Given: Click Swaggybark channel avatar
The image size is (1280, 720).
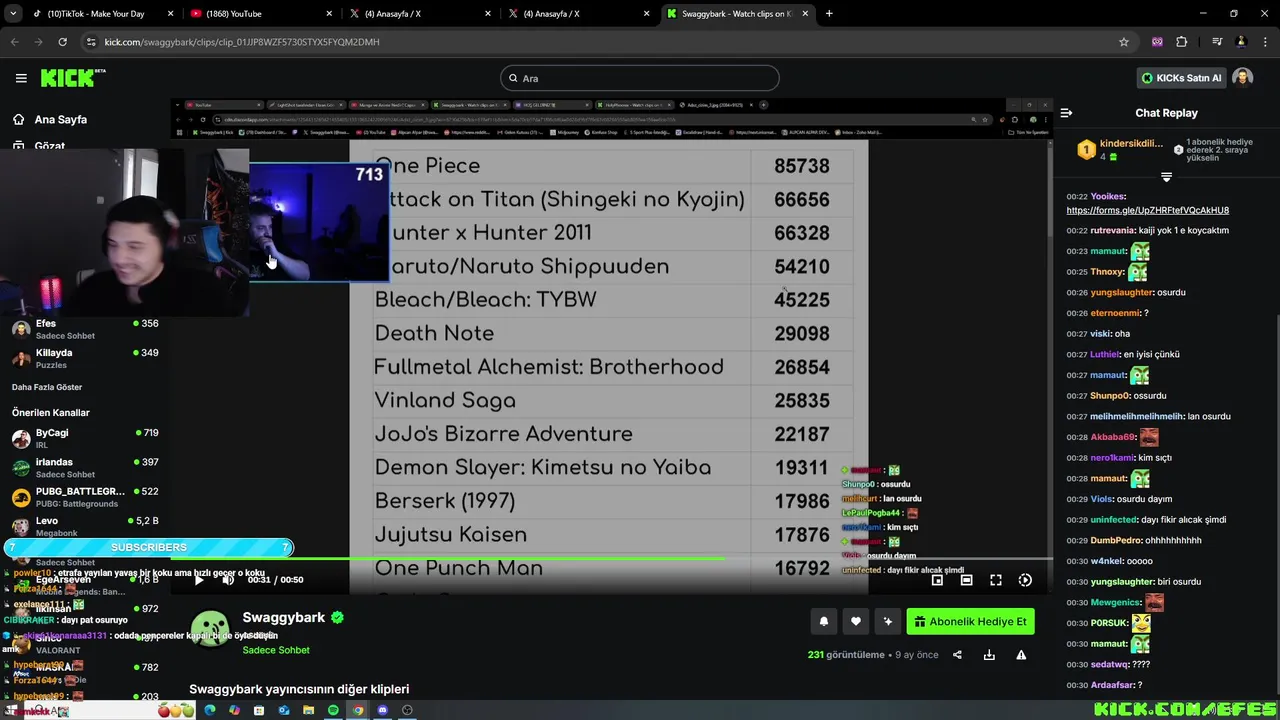Looking at the screenshot, I should click(210, 630).
